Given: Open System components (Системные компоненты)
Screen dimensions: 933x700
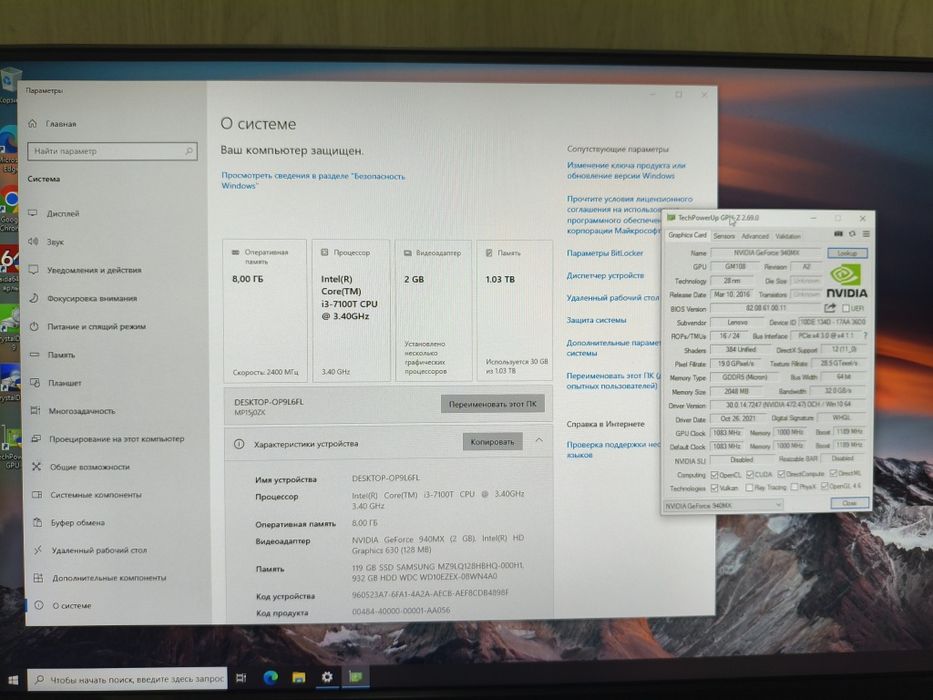Looking at the screenshot, I should tap(95, 495).
